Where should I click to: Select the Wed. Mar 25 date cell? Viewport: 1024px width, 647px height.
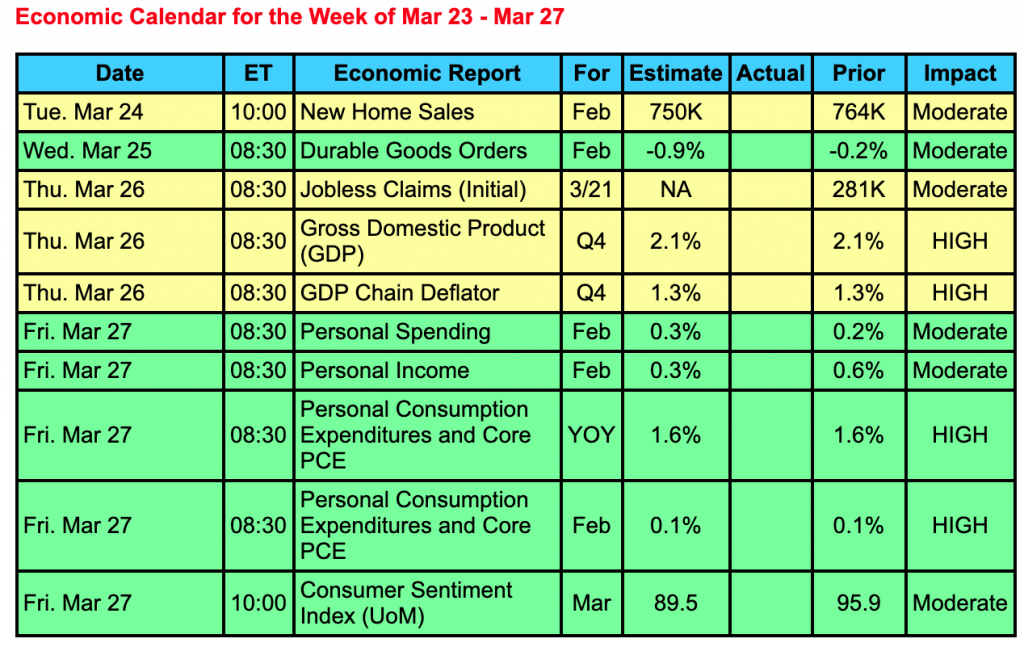coord(87,151)
